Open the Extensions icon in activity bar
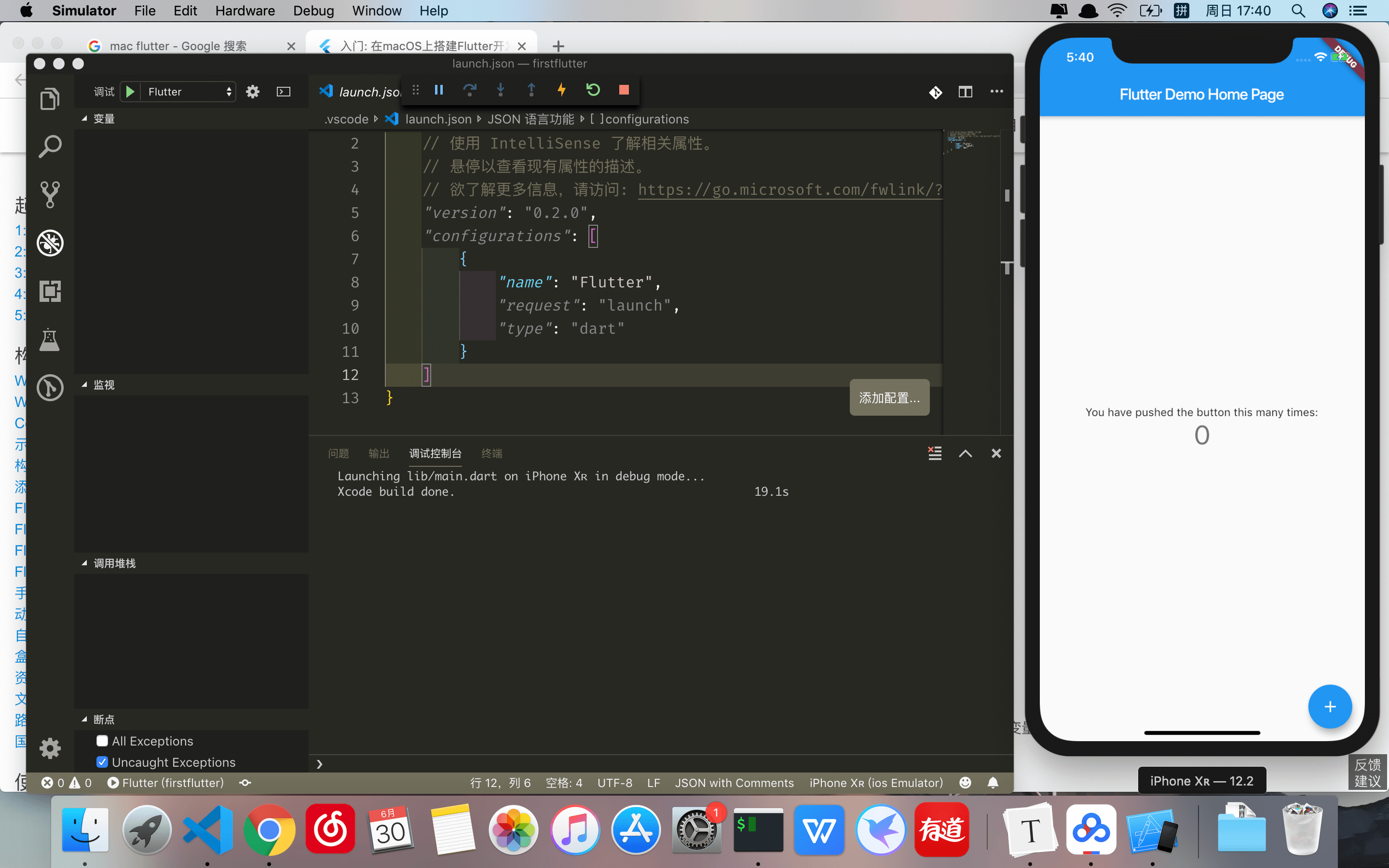The width and height of the screenshot is (1389, 868). pos(50,291)
